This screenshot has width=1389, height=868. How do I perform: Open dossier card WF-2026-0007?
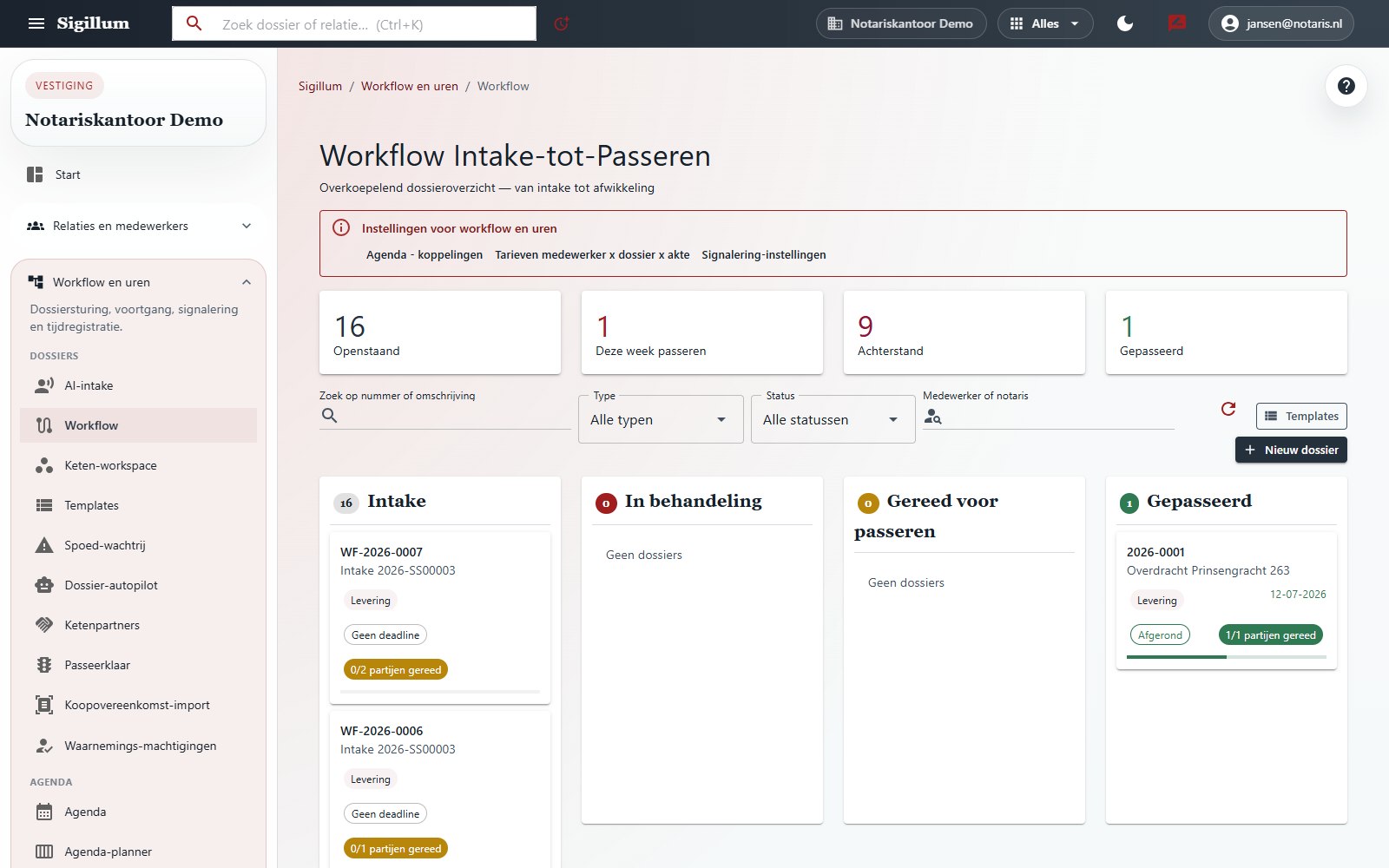[440, 618]
